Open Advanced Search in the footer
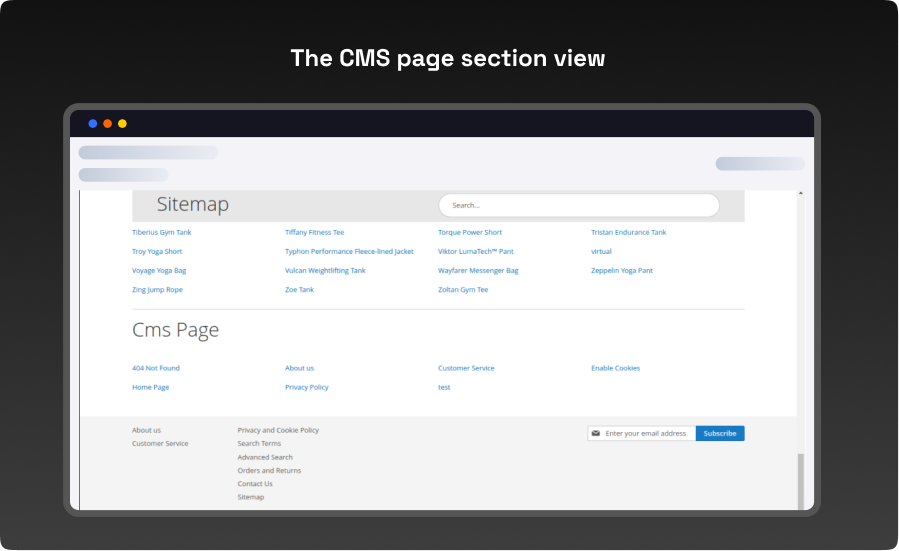 pos(265,457)
